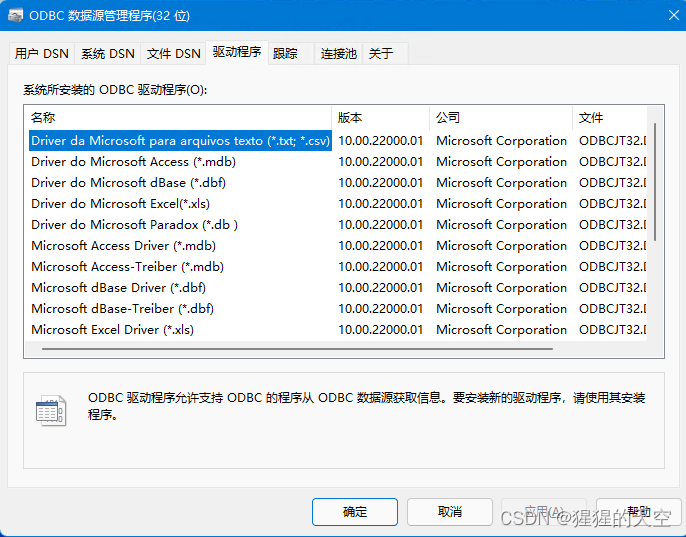This screenshot has height=537, width=686.
Task: Click the 应用(A) button
Action: tap(544, 512)
